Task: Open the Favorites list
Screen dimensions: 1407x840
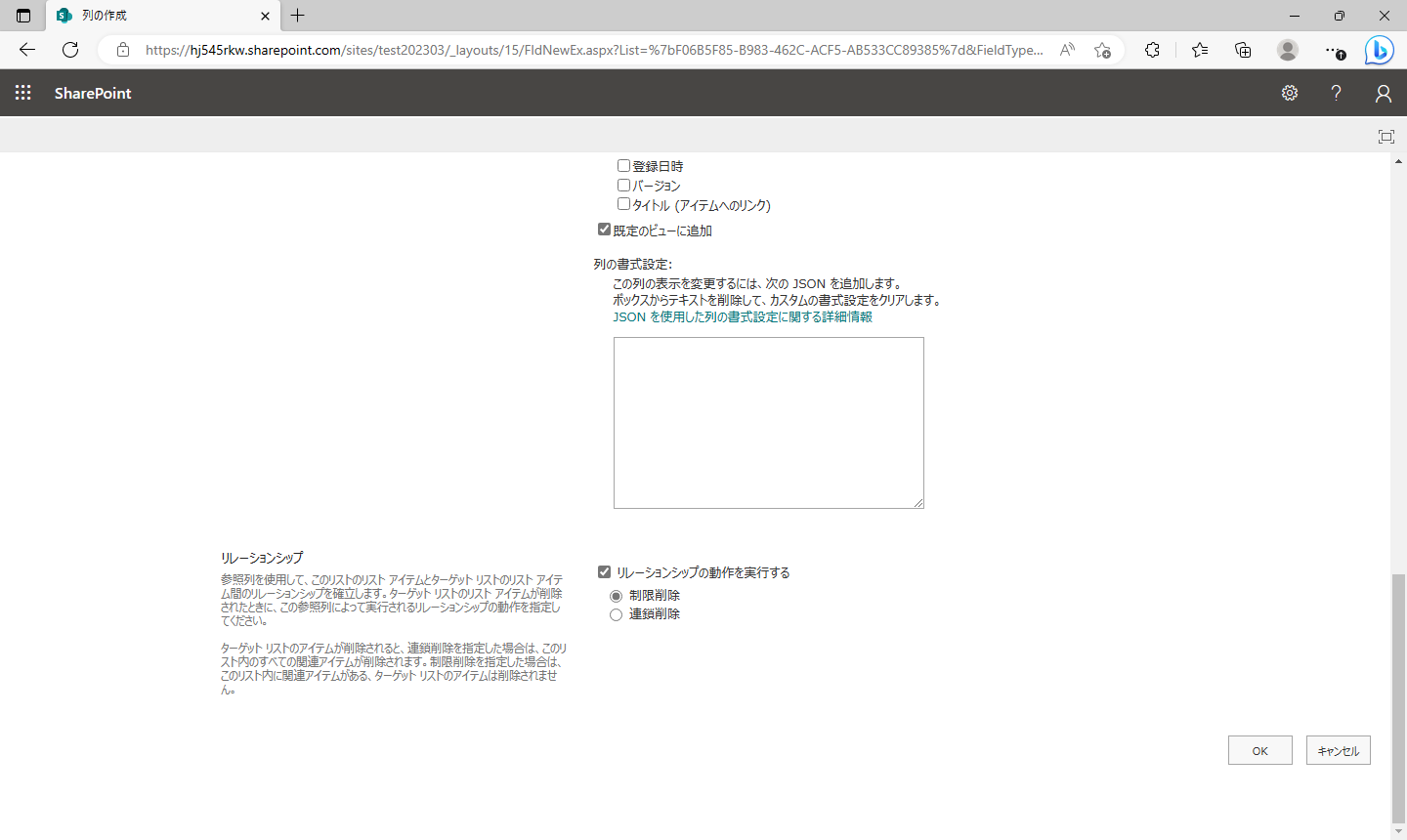Action: point(1200,50)
